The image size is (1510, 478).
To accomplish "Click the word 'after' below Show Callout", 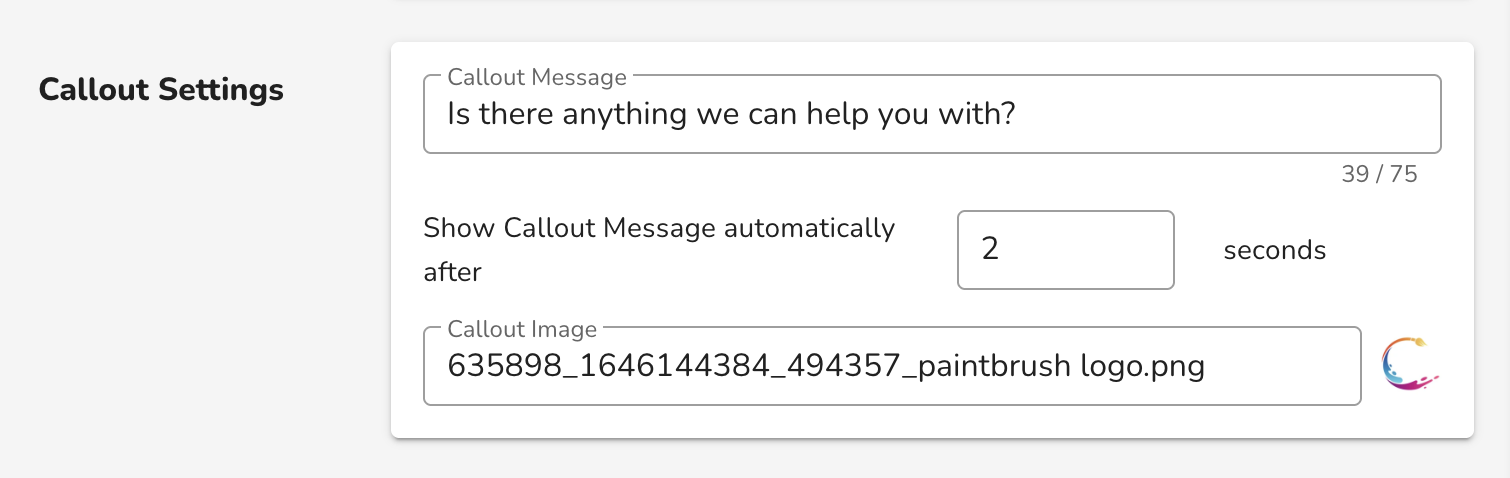I will point(453,272).
